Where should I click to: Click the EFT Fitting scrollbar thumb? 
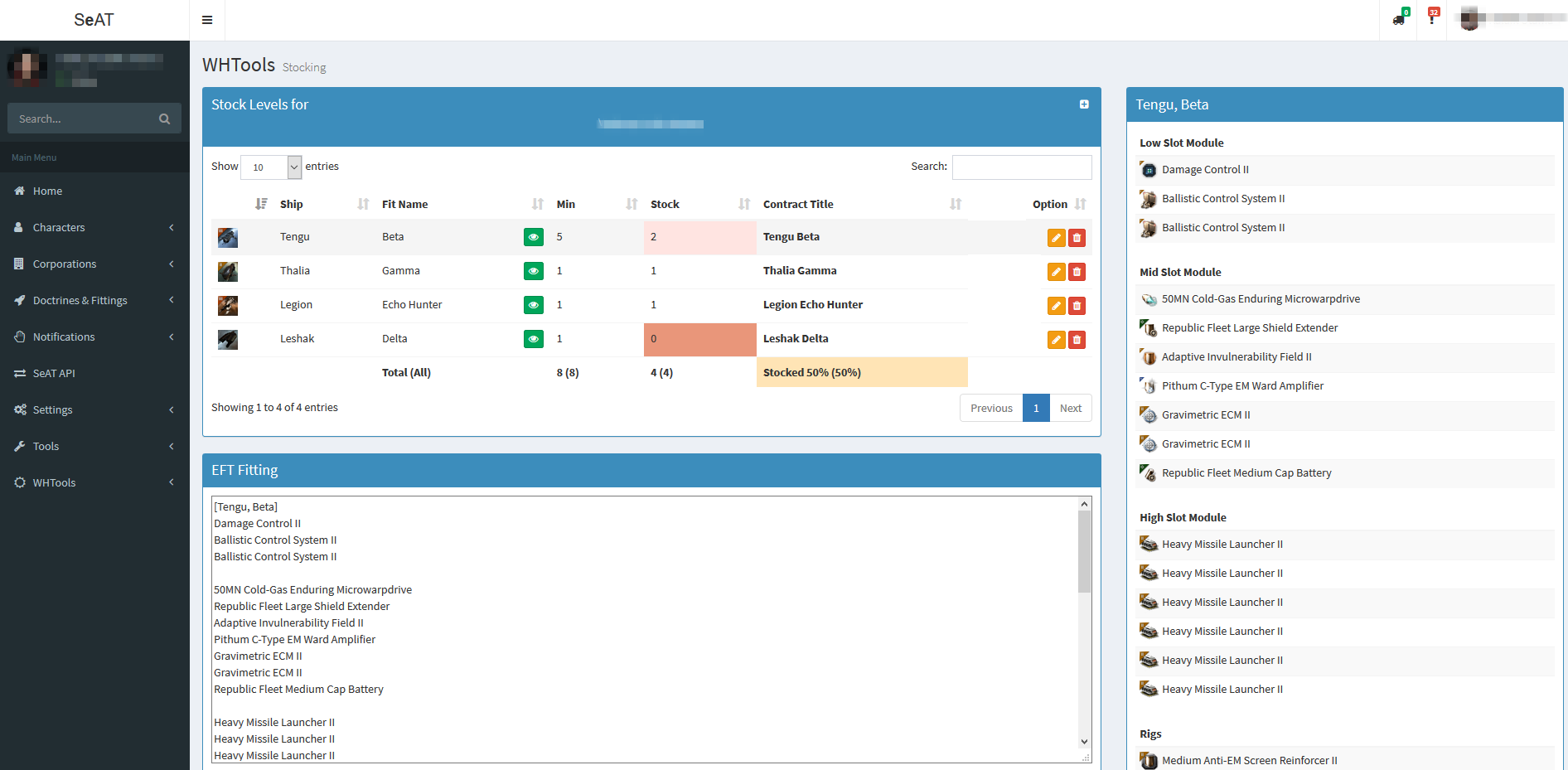tap(1084, 551)
